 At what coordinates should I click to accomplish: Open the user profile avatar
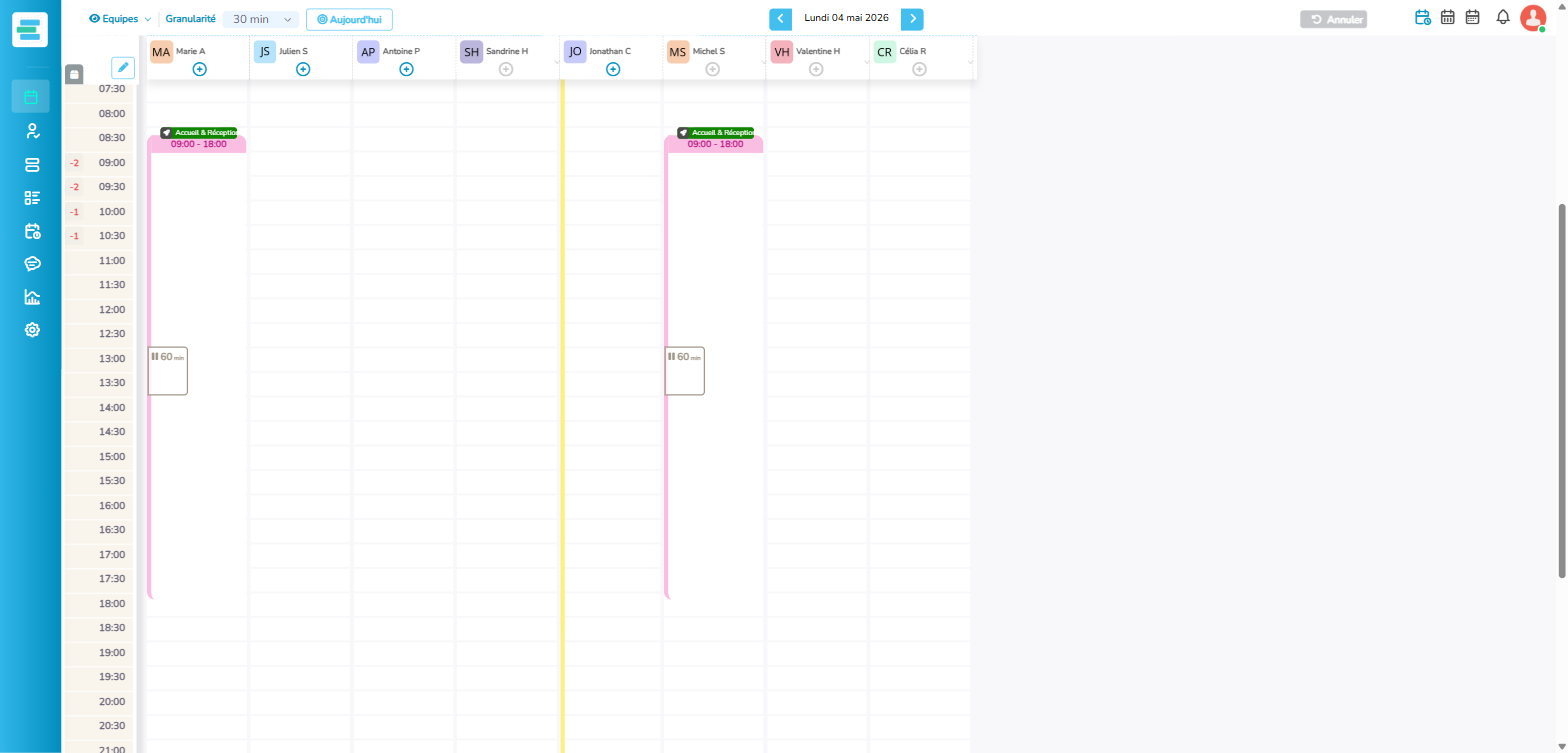1533,18
